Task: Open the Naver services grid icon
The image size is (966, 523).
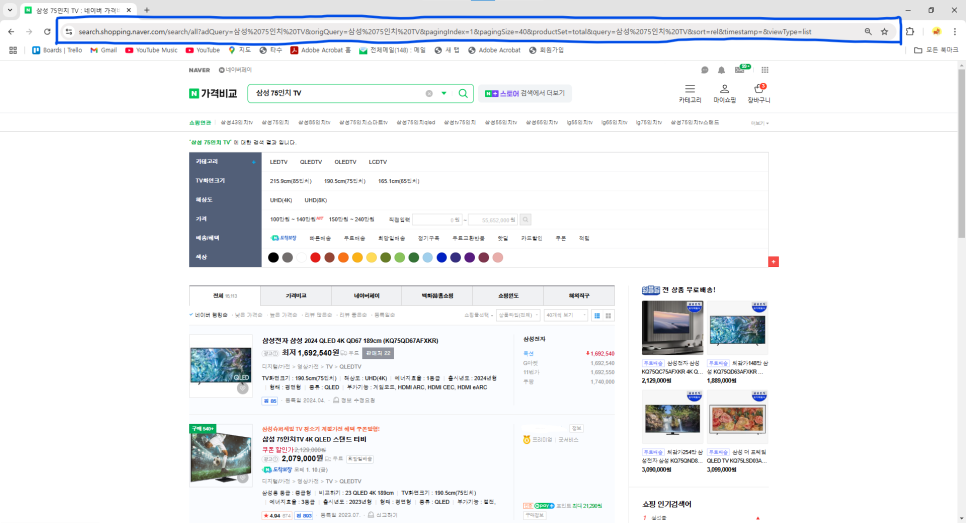Action: [765, 70]
